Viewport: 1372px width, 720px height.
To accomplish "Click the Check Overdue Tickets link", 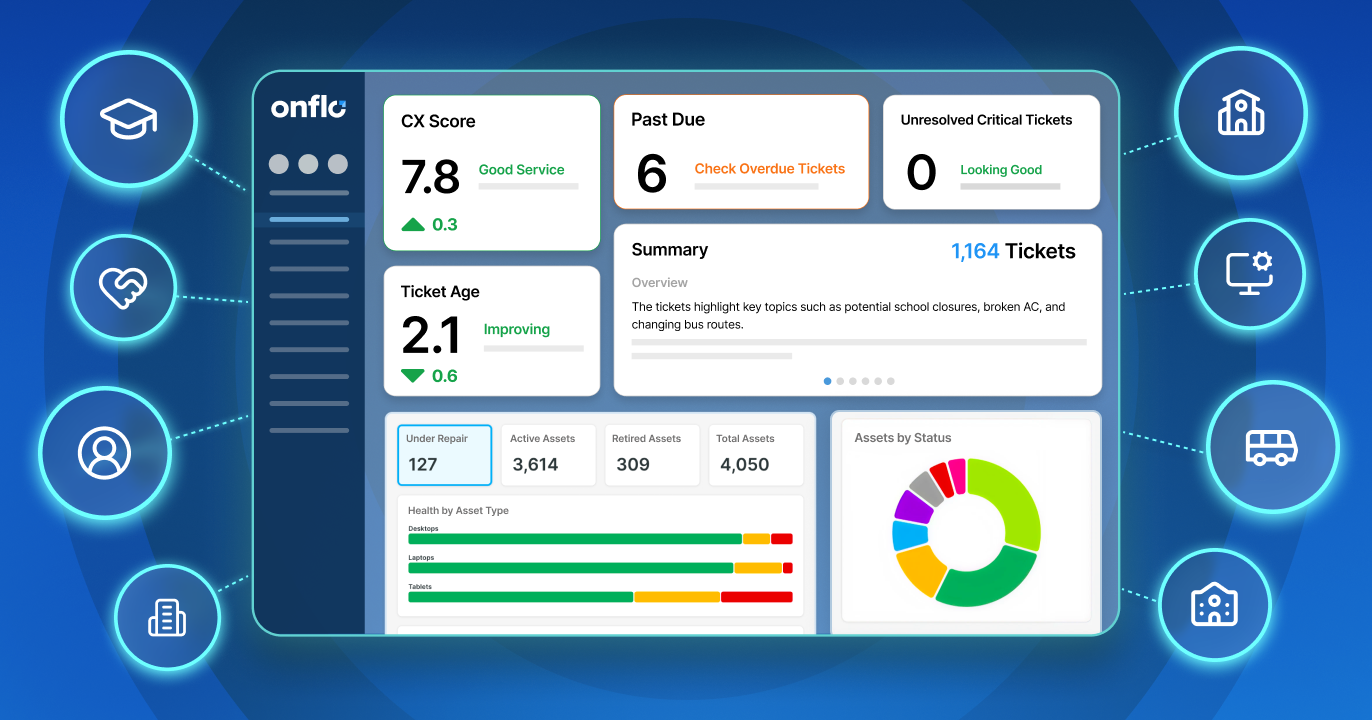I will pyautogui.click(x=770, y=169).
